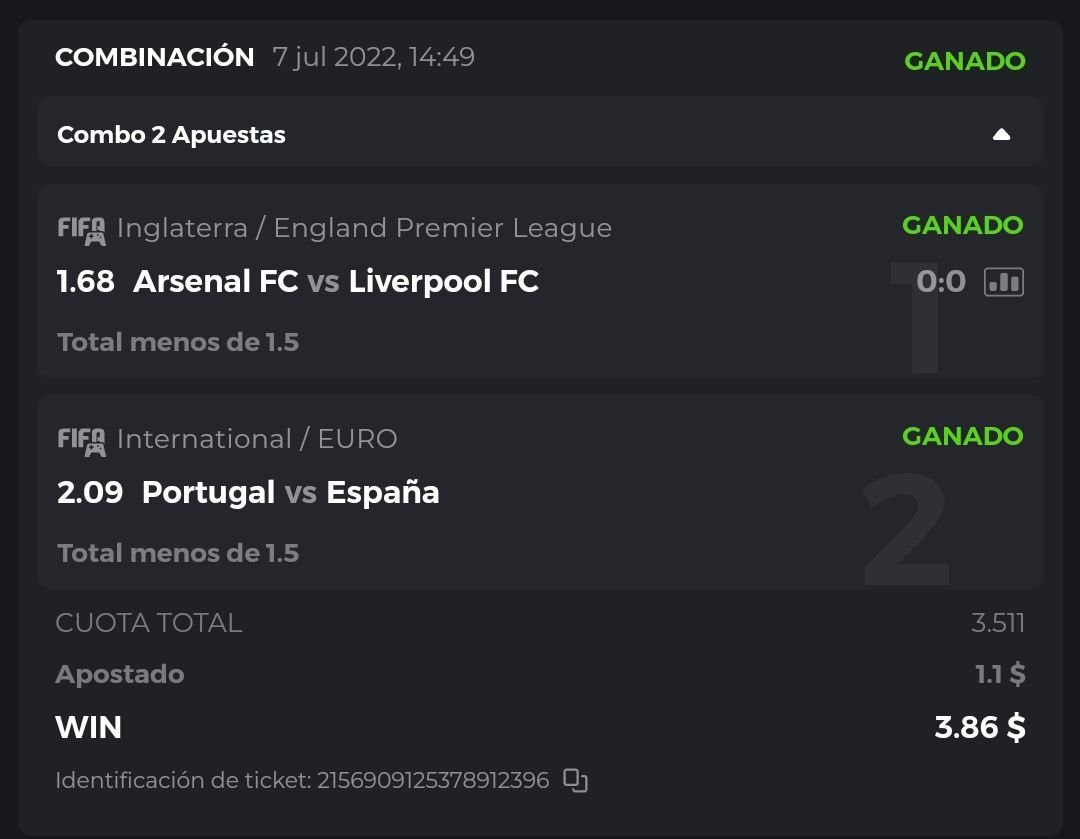Screen dimensions: 1080x839
Task: Select the Liverpool FC team name
Action: tap(443, 282)
